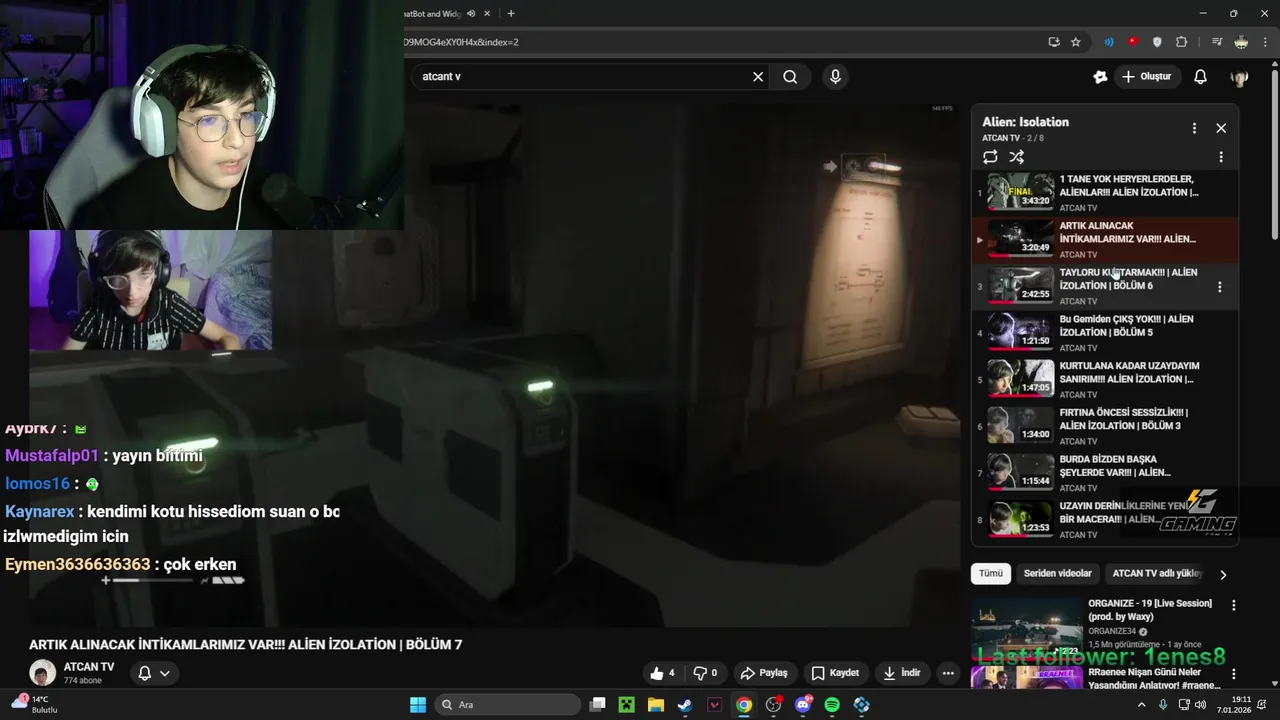Open the weather widget showing 14°C
The image size is (1280, 720).
point(33,704)
